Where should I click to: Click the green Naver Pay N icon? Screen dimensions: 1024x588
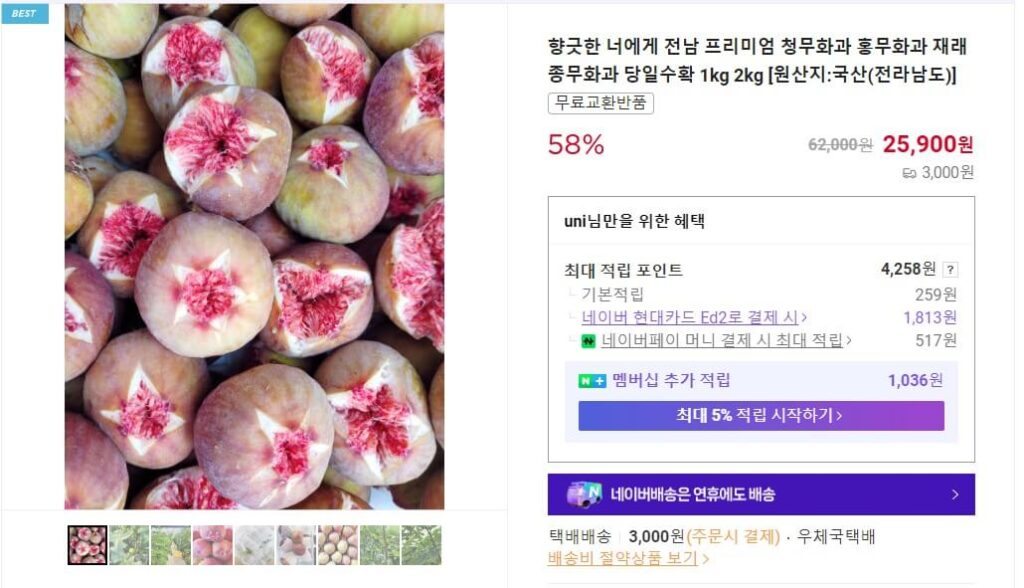click(x=588, y=341)
